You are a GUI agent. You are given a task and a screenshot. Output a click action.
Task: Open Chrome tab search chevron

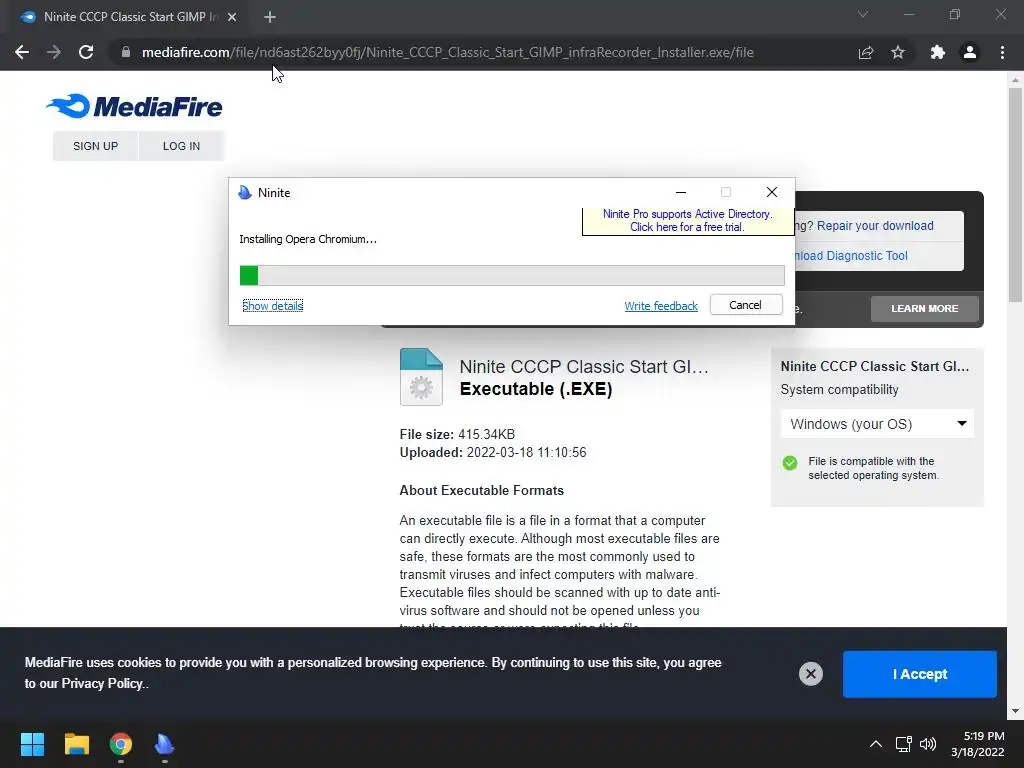[863, 14]
